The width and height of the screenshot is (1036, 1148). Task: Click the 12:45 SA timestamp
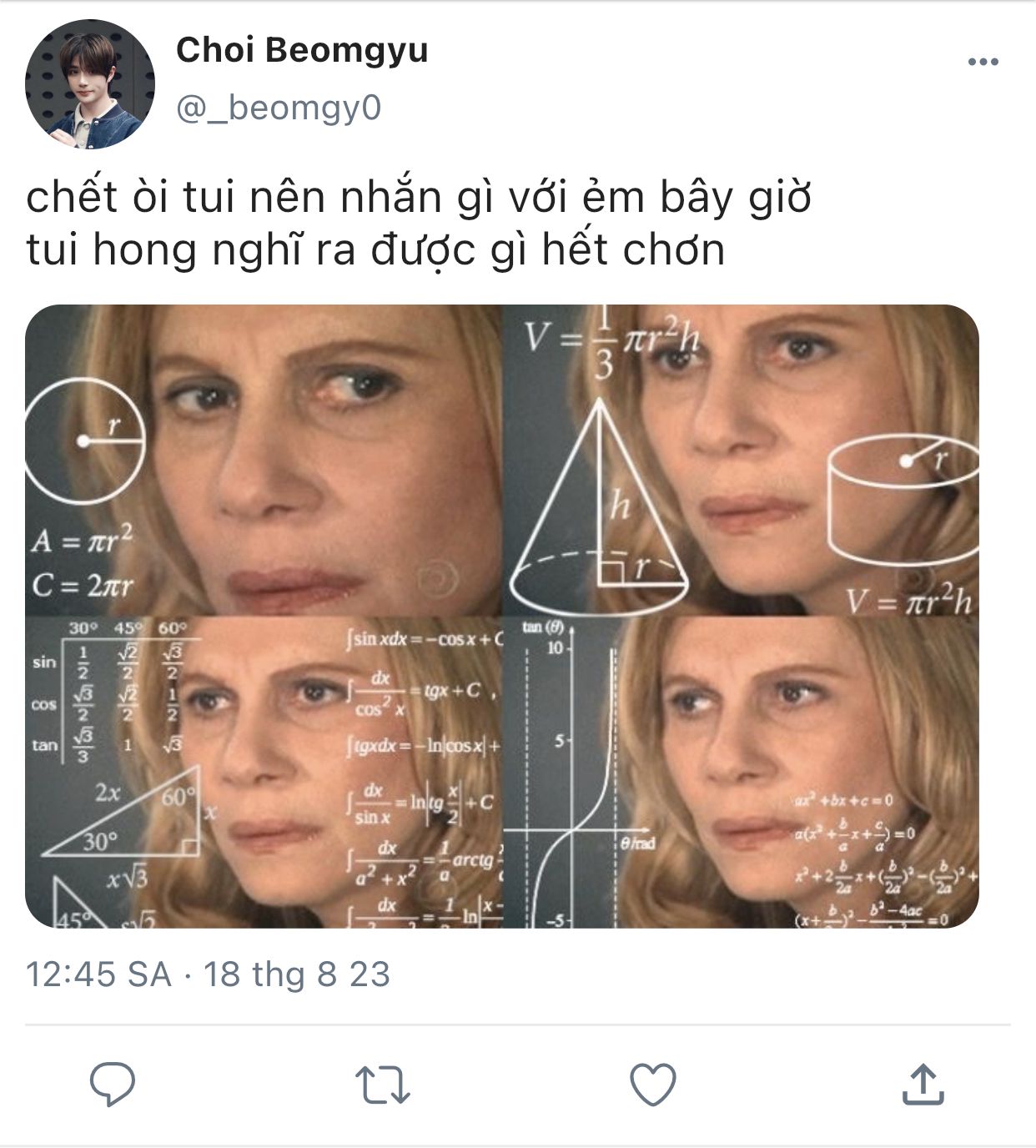[x=98, y=974]
